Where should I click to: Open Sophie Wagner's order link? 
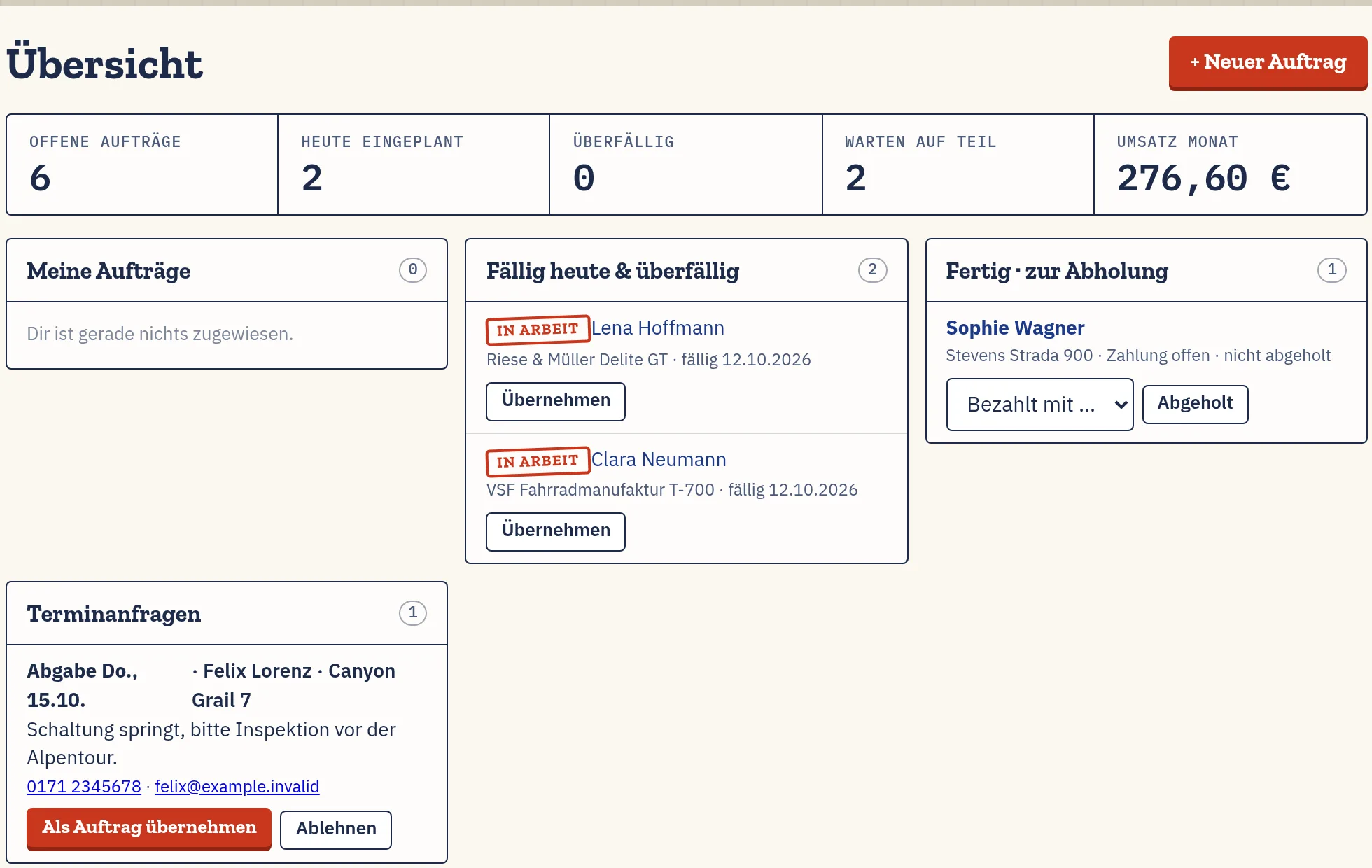point(1015,328)
